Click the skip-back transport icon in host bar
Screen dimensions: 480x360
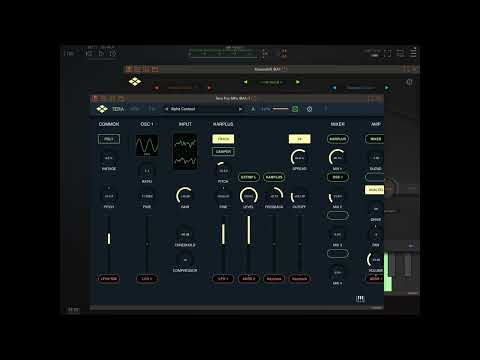(x=89, y=53)
